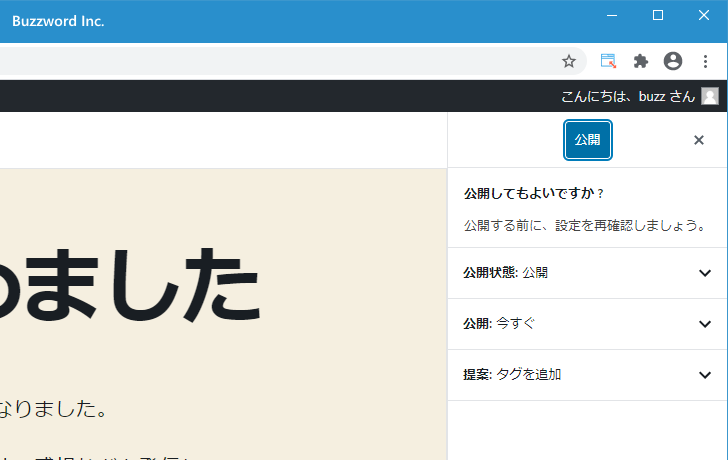Bookmark this page with the star icon
The width and height of the screenshot is (728, 460).
tap(569, 61)
